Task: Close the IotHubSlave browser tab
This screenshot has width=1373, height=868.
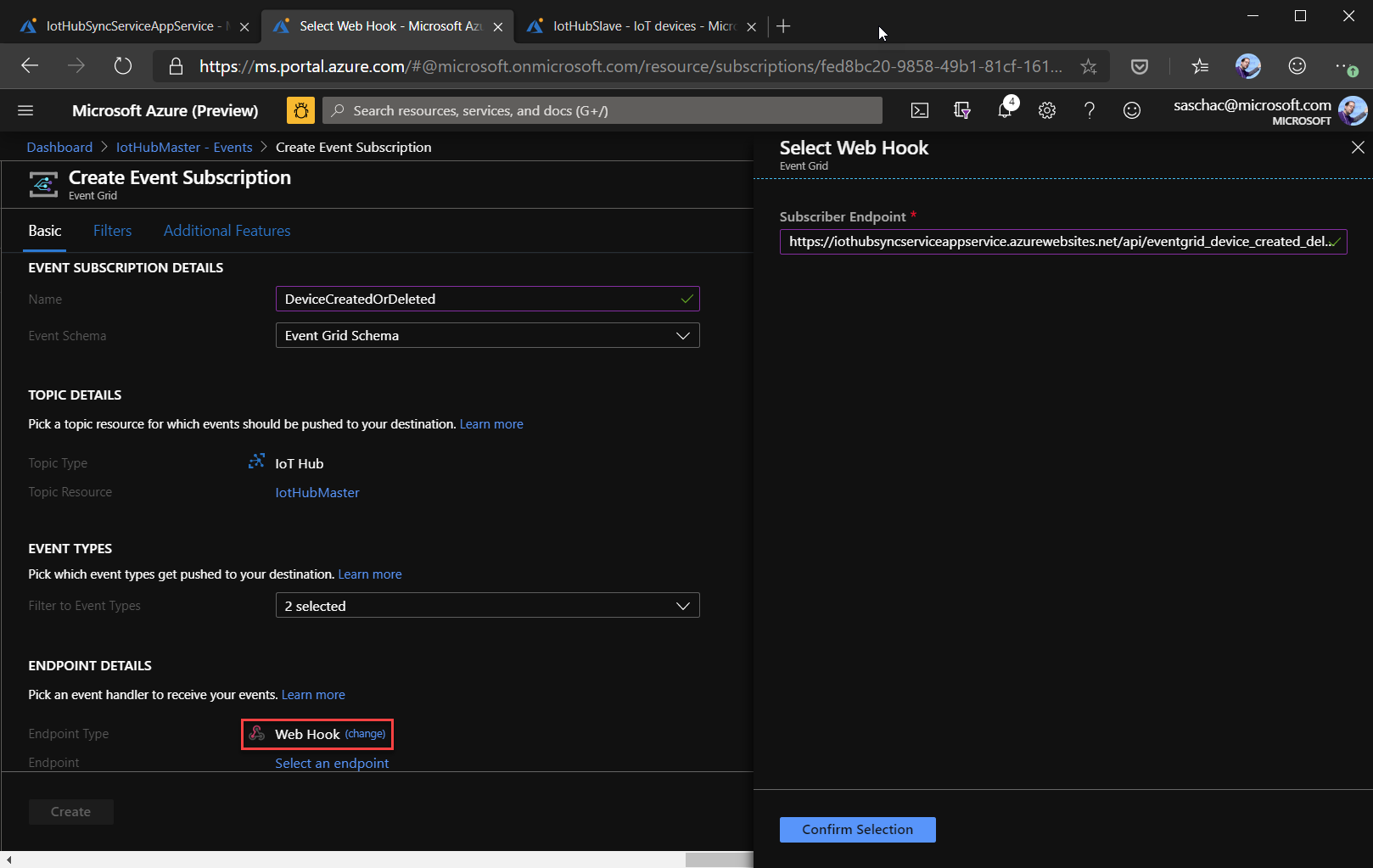Action: pos(751,27)
